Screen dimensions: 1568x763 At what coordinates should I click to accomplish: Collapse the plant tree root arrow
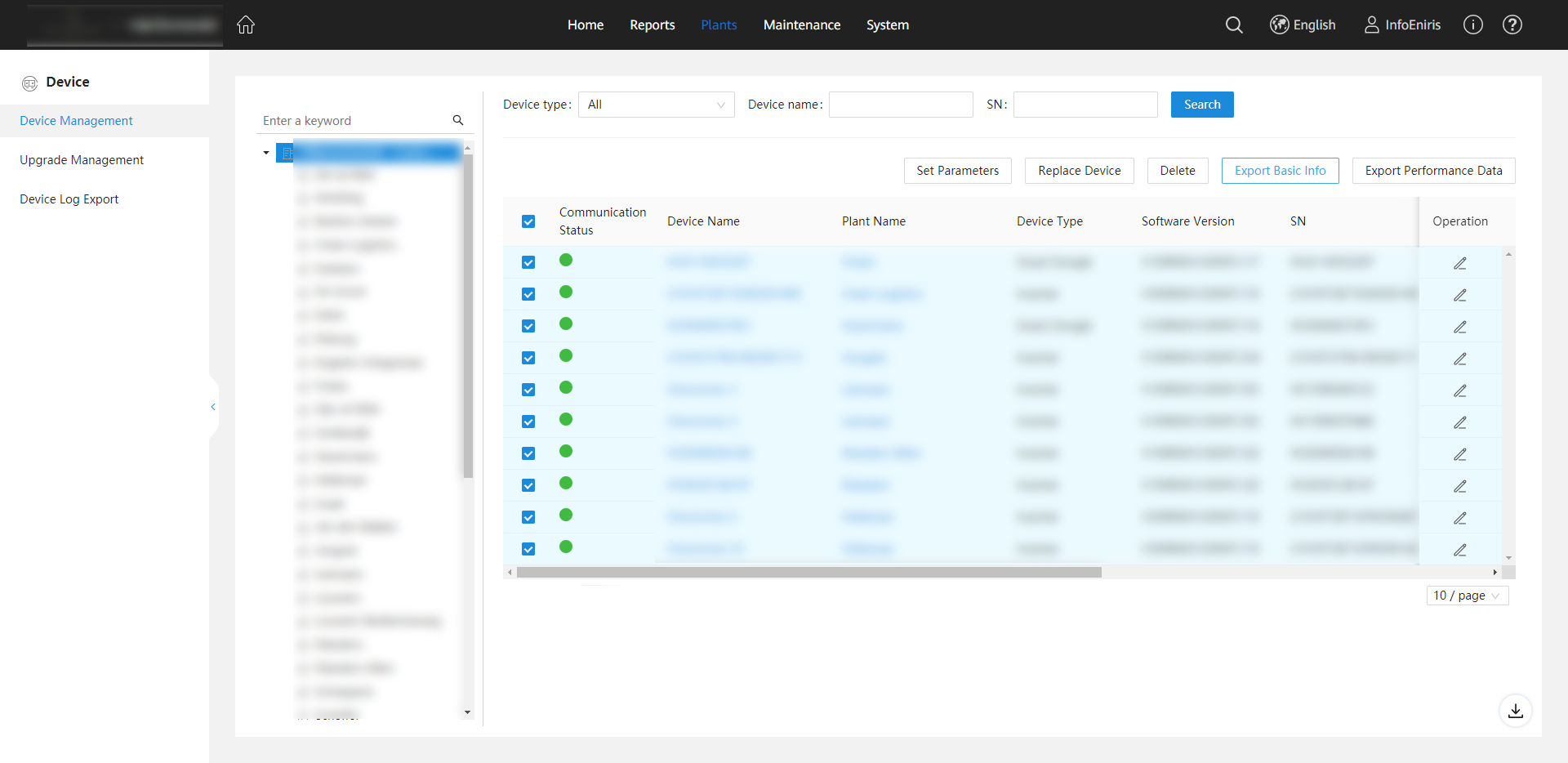266,153
